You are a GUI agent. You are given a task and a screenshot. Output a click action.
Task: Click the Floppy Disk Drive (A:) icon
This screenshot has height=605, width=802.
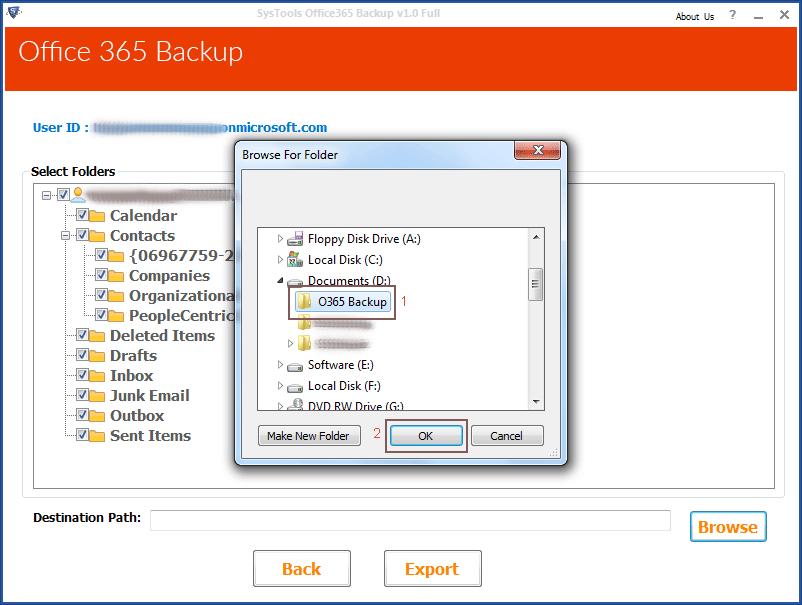(x=295, y=240)
